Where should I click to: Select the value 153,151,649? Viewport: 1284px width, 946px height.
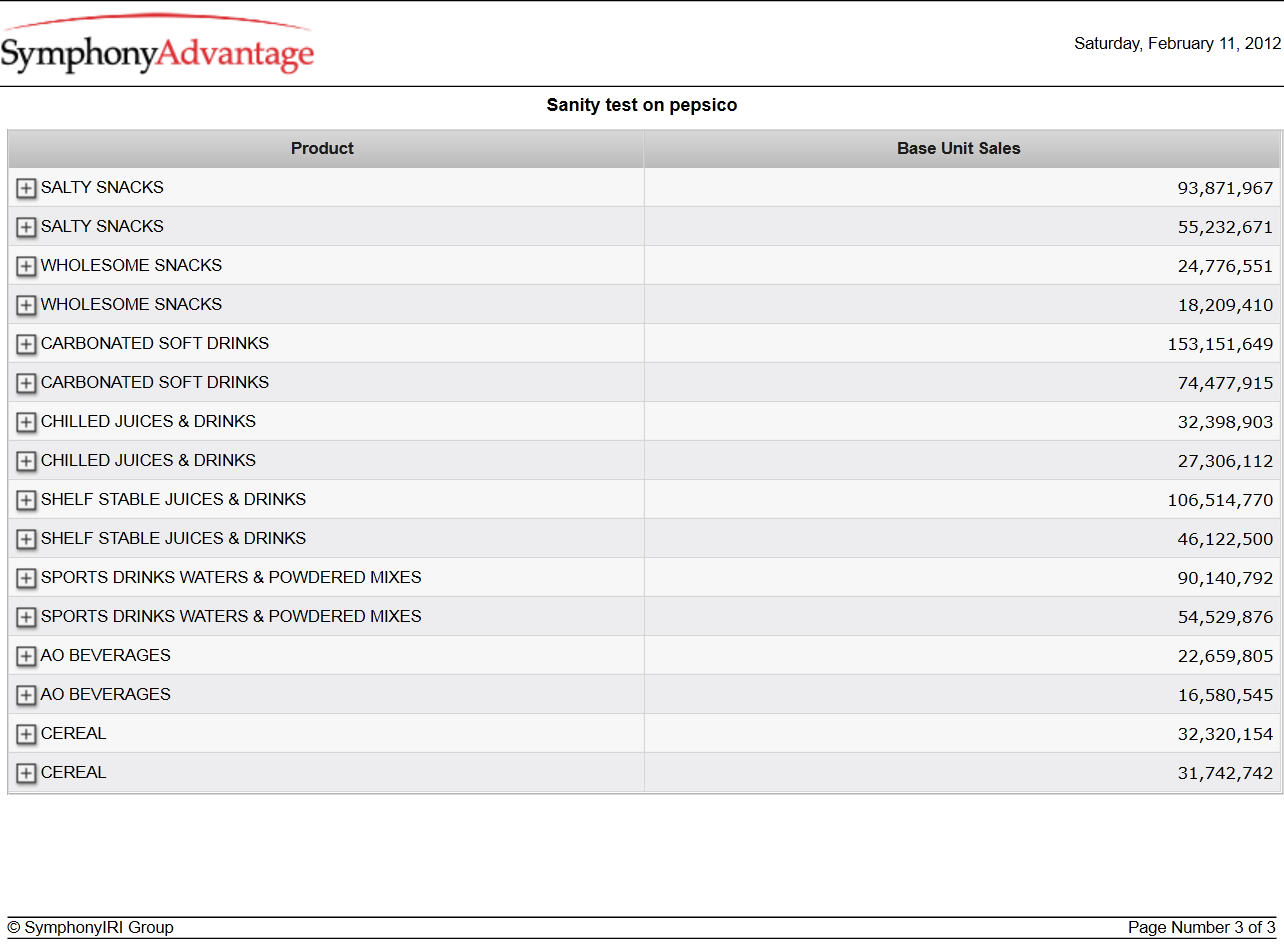(x=1220, y=344)
